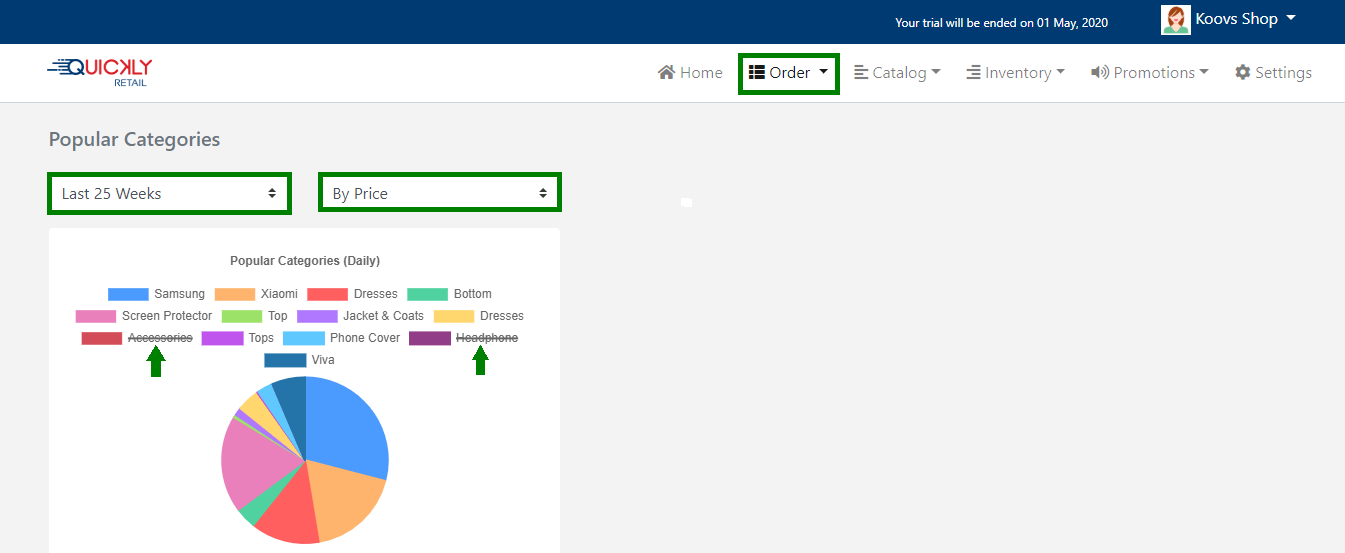
Task: Click the Order list icon
Action: point(757,72)
